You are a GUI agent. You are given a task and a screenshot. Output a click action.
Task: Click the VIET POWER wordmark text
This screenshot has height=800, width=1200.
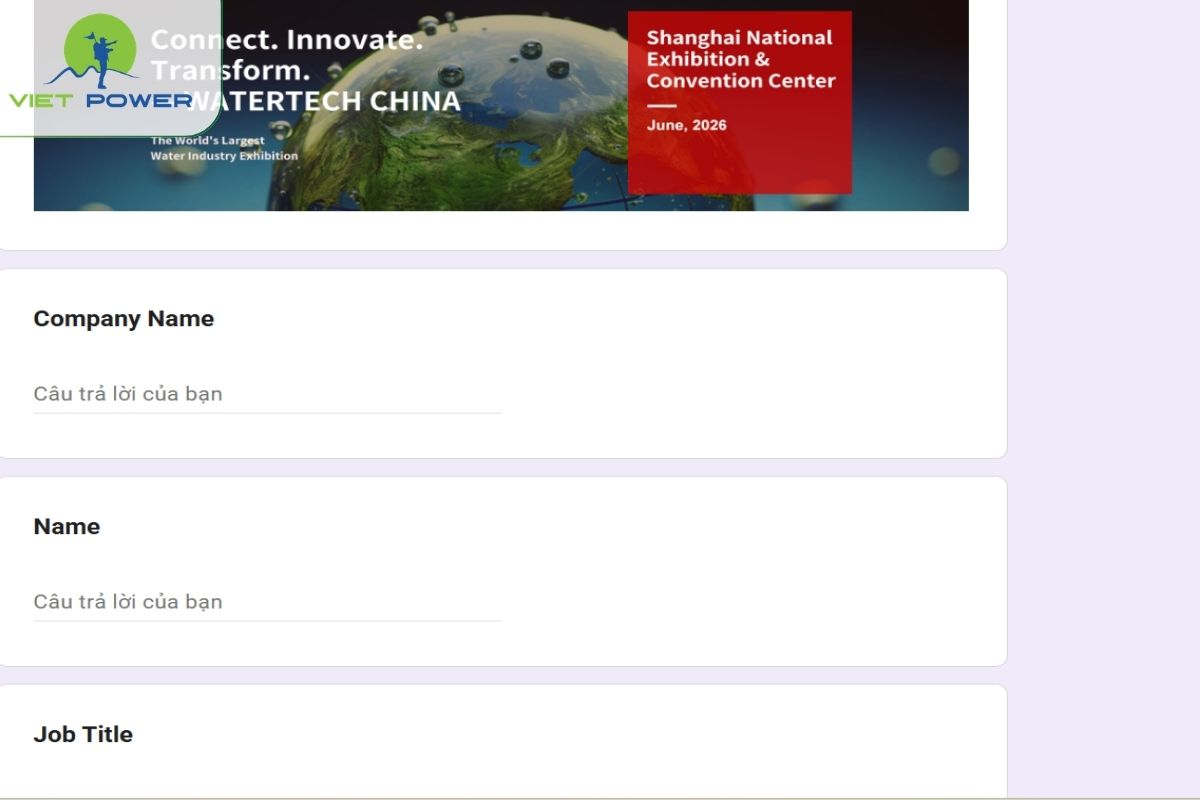click(x=100, y=100)
